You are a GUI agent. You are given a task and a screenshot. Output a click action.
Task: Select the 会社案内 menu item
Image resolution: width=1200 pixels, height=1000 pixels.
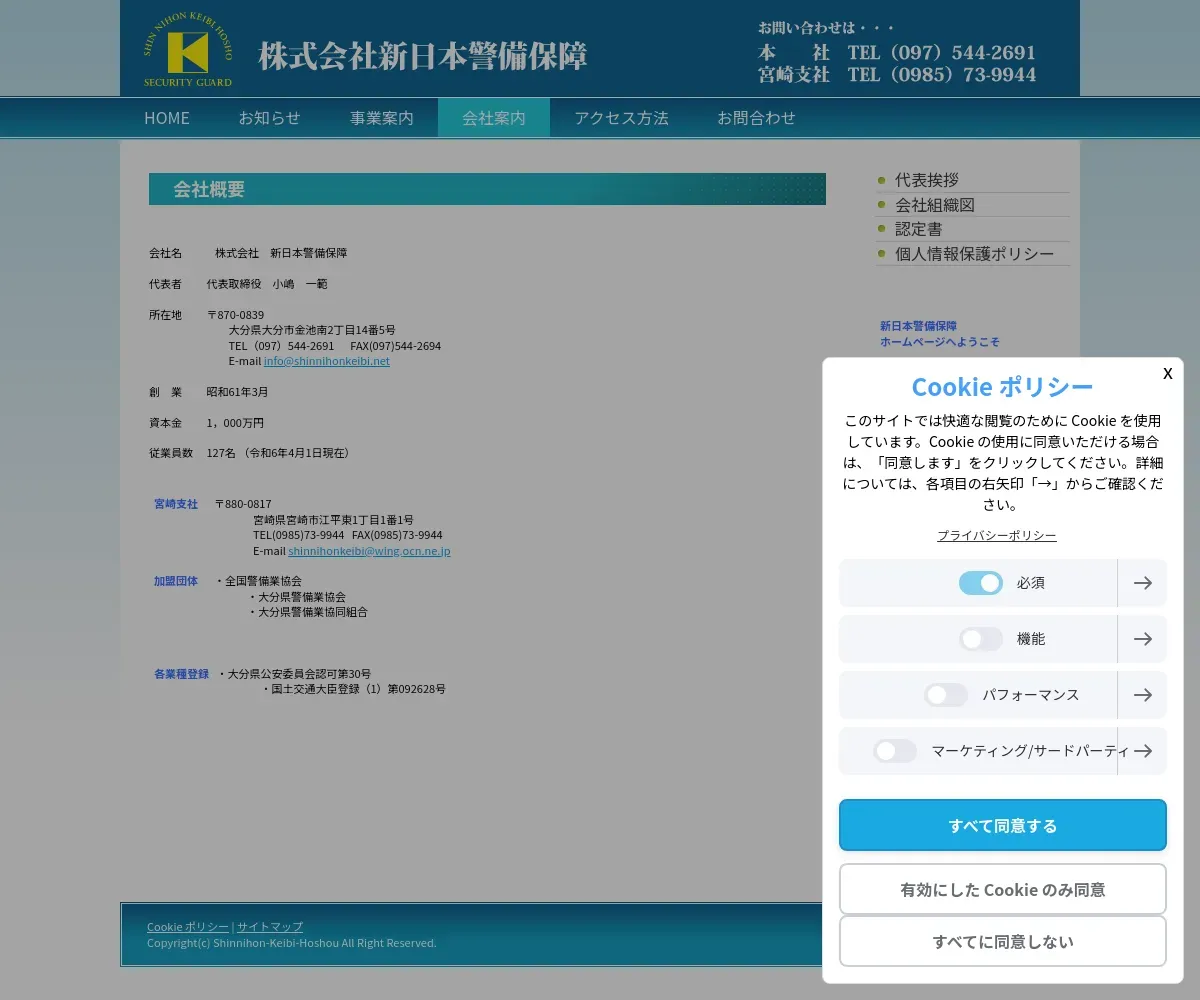(493, 118)
